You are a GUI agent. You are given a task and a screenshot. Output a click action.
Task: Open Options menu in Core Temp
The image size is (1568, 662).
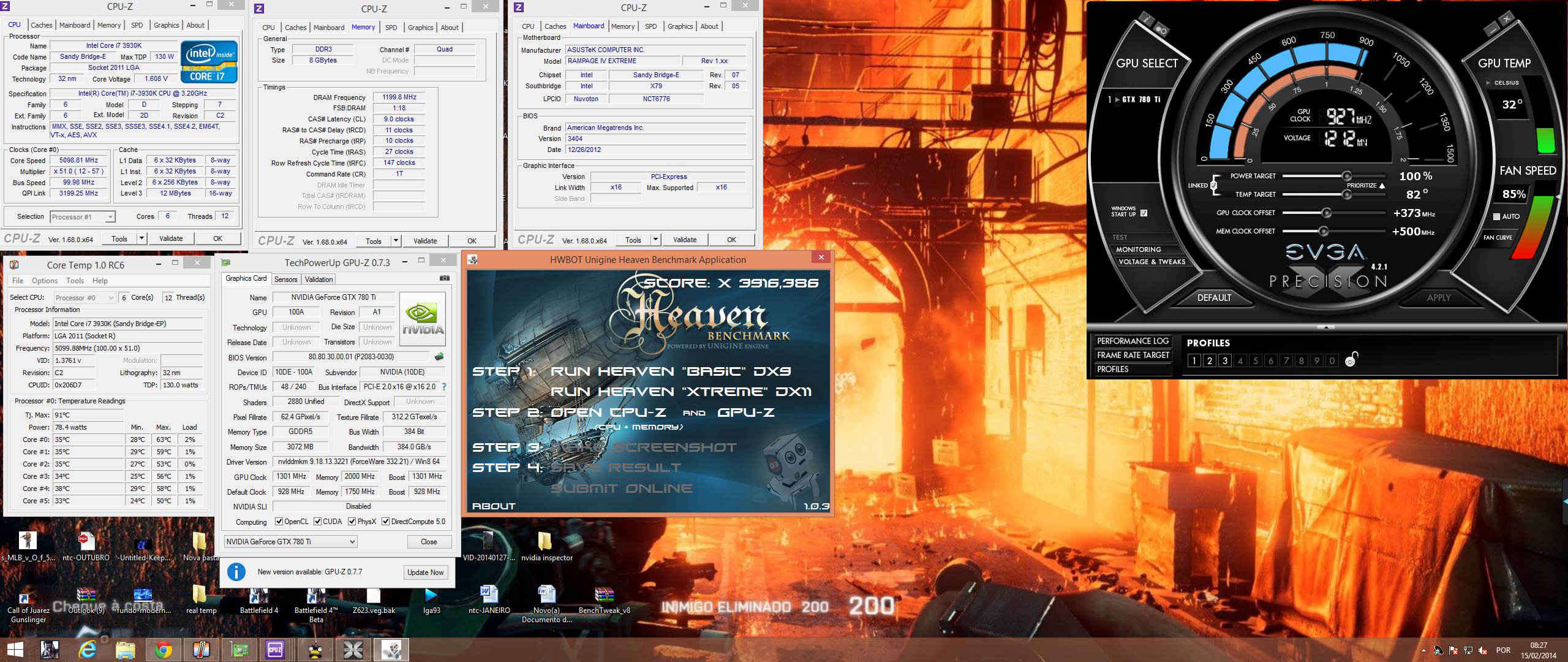45,281
